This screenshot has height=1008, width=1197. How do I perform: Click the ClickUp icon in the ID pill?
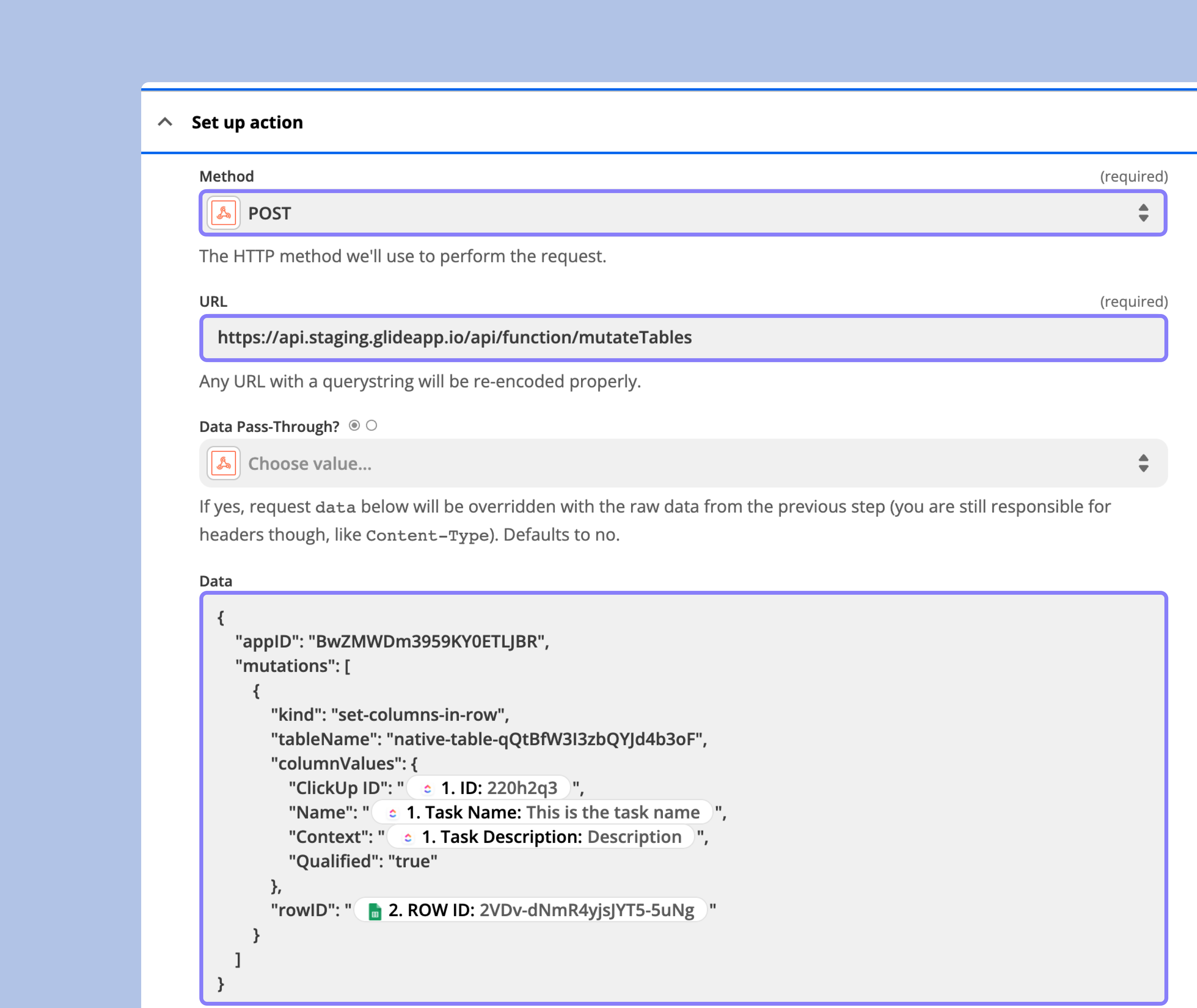(x=427, y=789)
